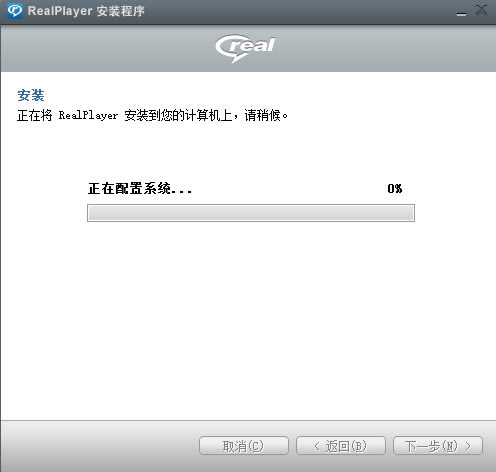This screenshot has height=472, width=496.
Task: Click the 安装 heading
Action: pos(31,95)
